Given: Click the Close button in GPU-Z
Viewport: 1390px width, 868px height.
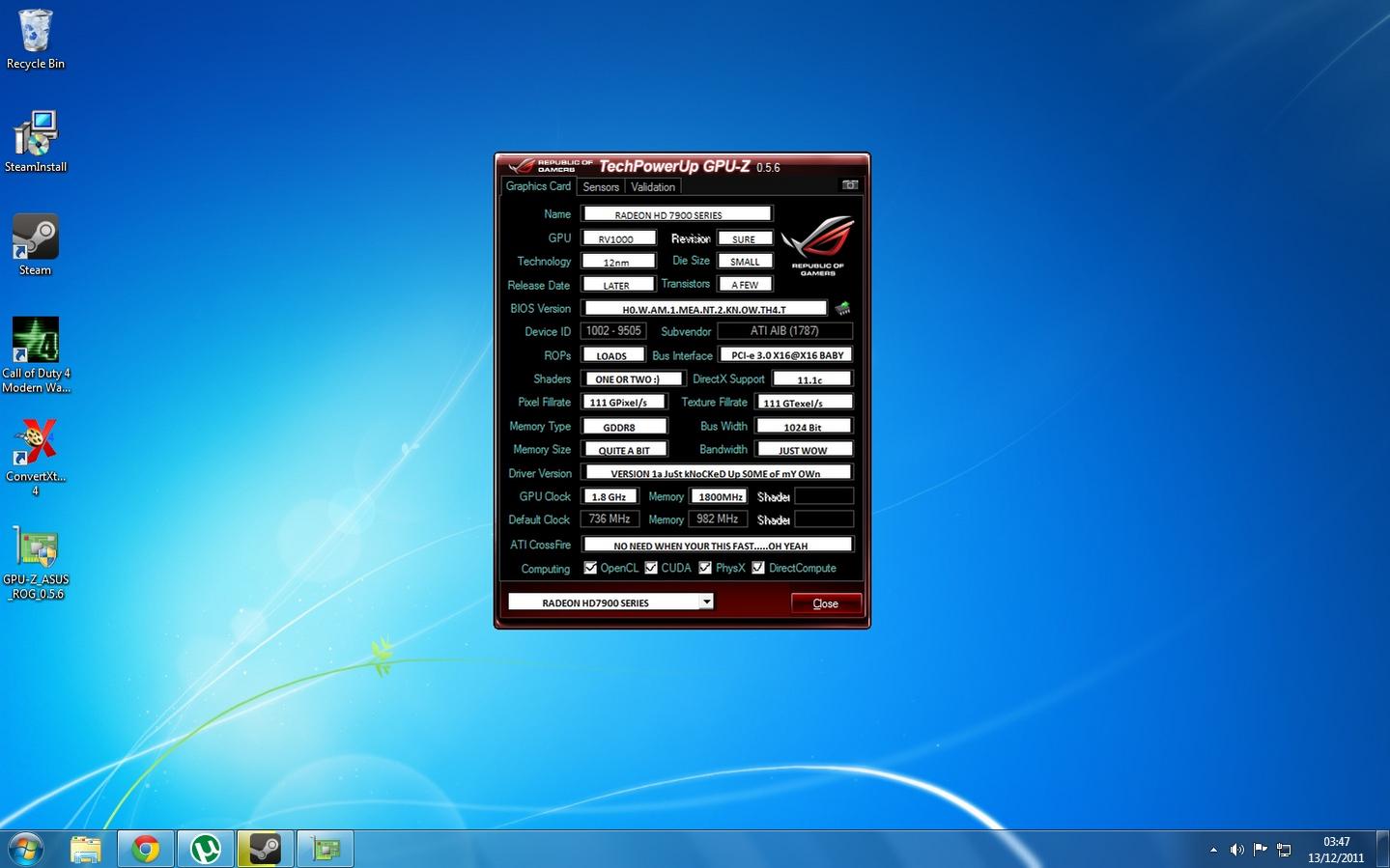Looking at the screenshot, I should [x=826, y=603].
